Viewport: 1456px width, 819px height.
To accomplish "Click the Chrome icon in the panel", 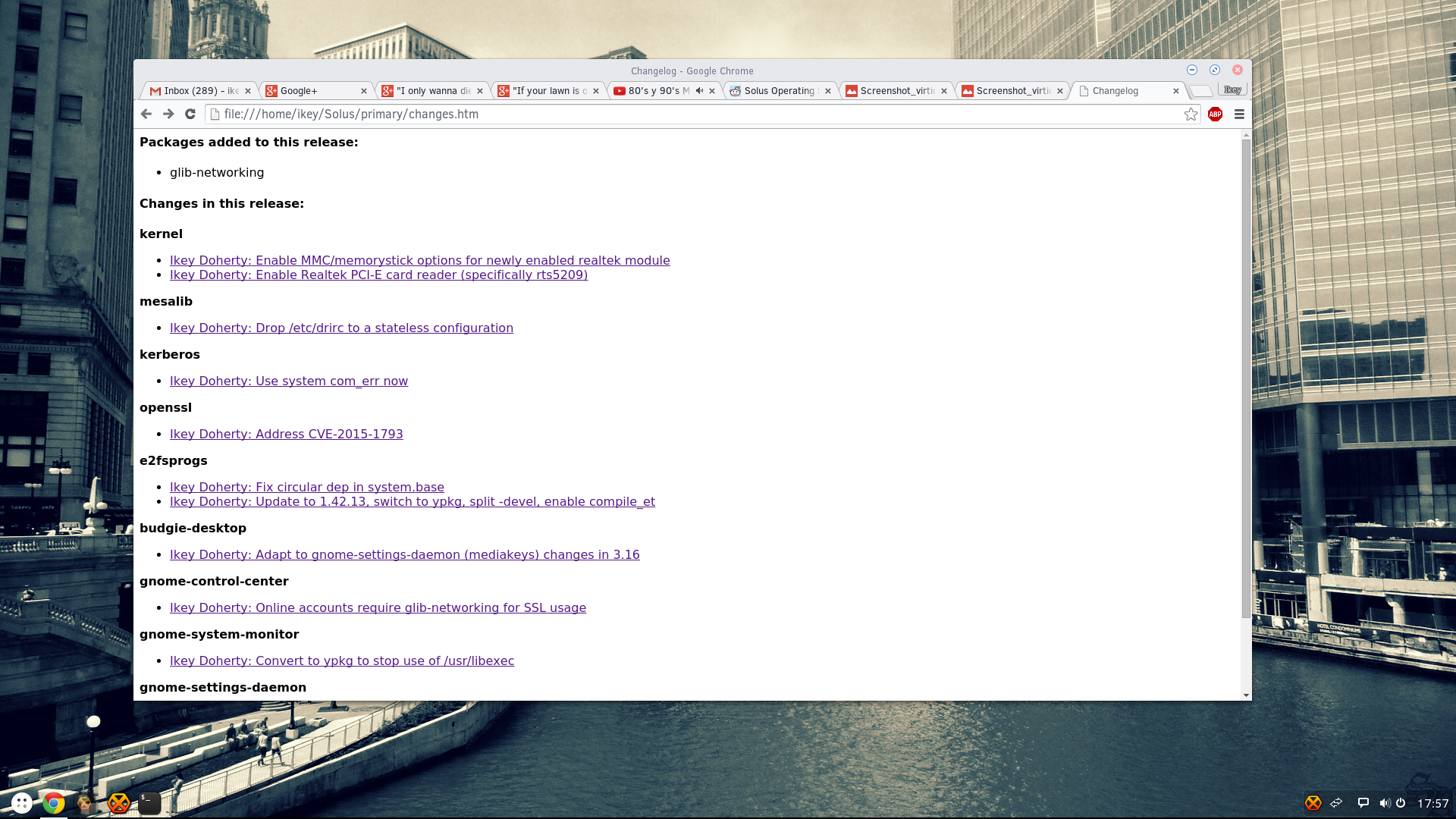I will 53,803.
